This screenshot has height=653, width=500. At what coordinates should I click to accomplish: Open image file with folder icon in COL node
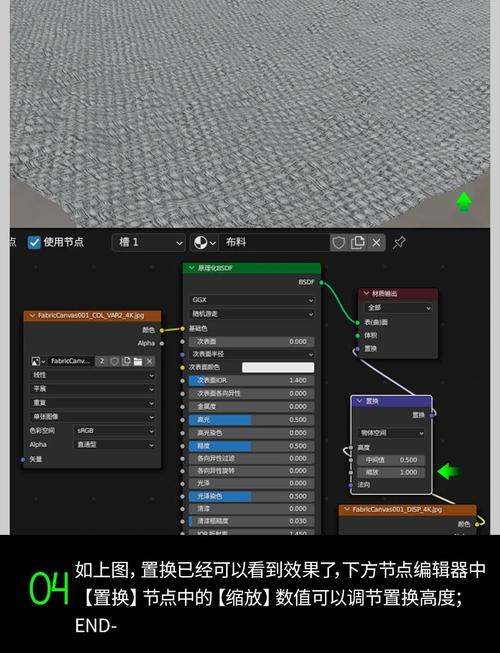pyautogui.click(x=138, y=361)
